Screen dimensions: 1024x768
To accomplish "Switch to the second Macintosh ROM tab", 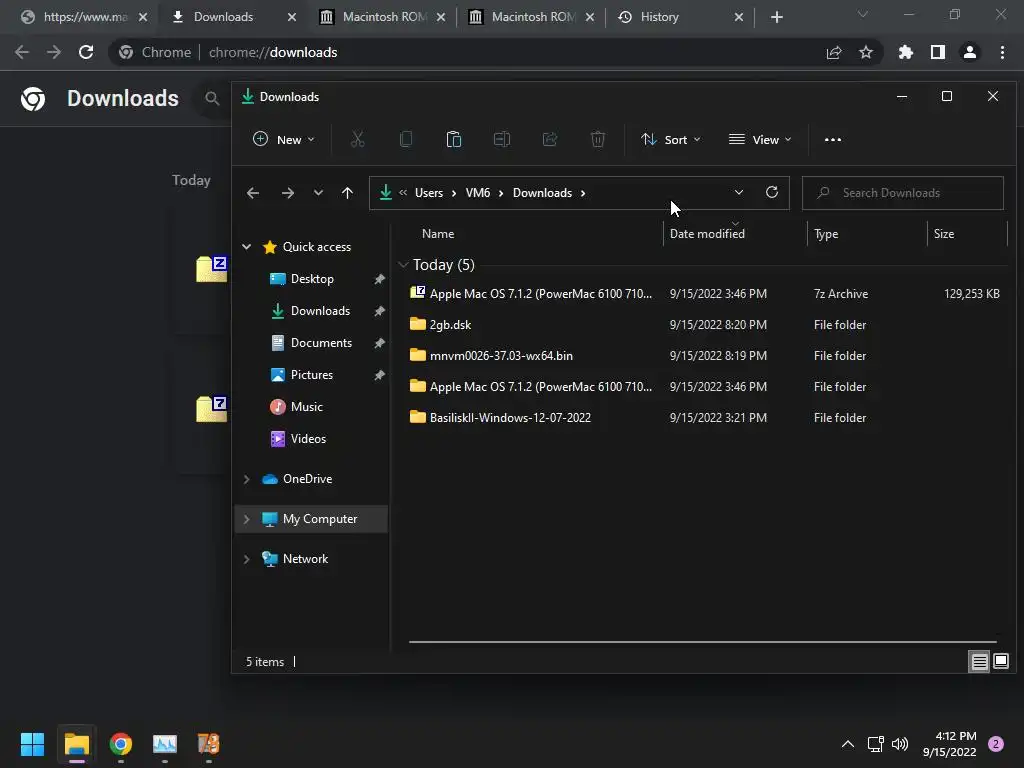I will point(533,17).
